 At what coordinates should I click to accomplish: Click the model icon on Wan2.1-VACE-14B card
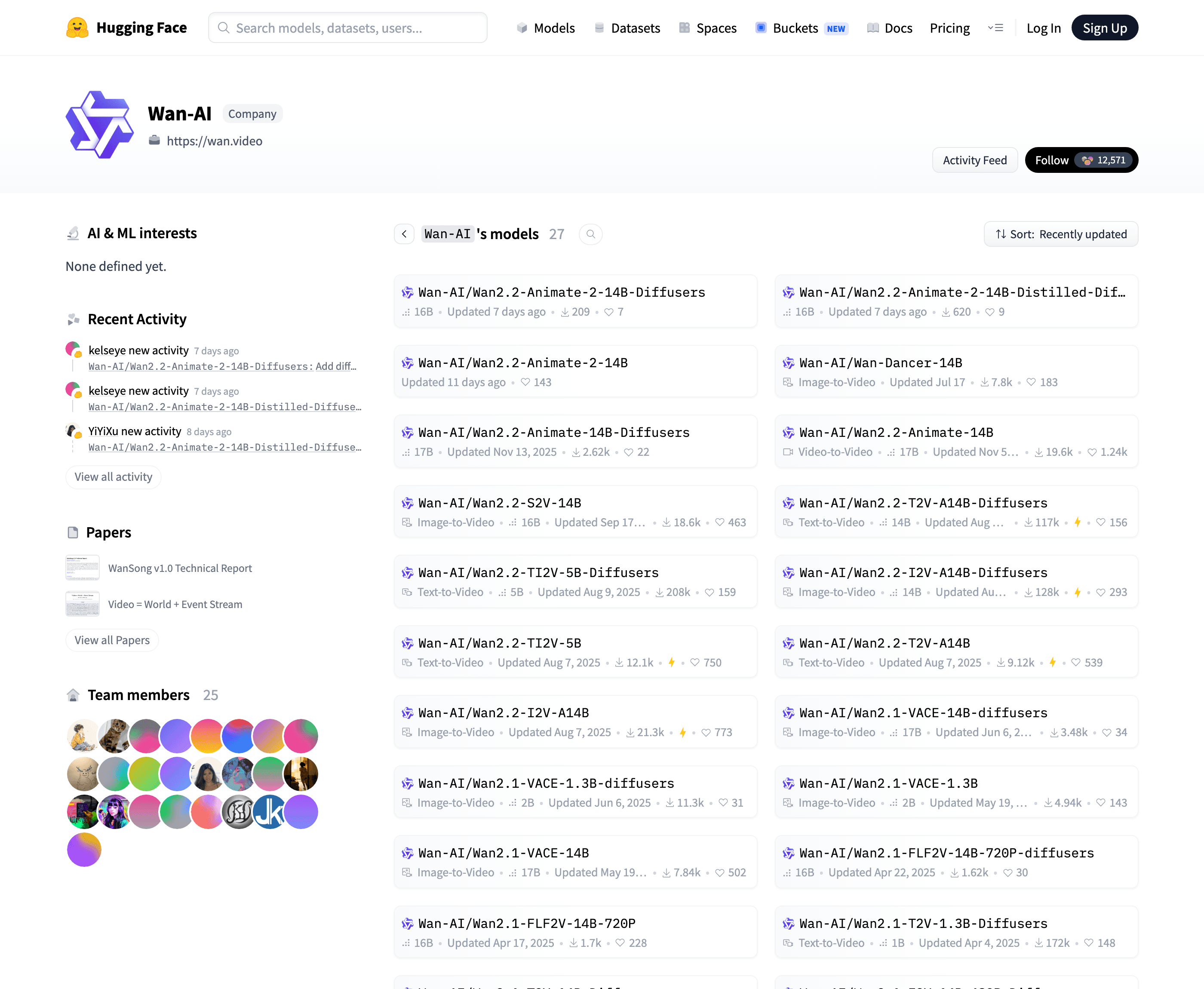408,853
